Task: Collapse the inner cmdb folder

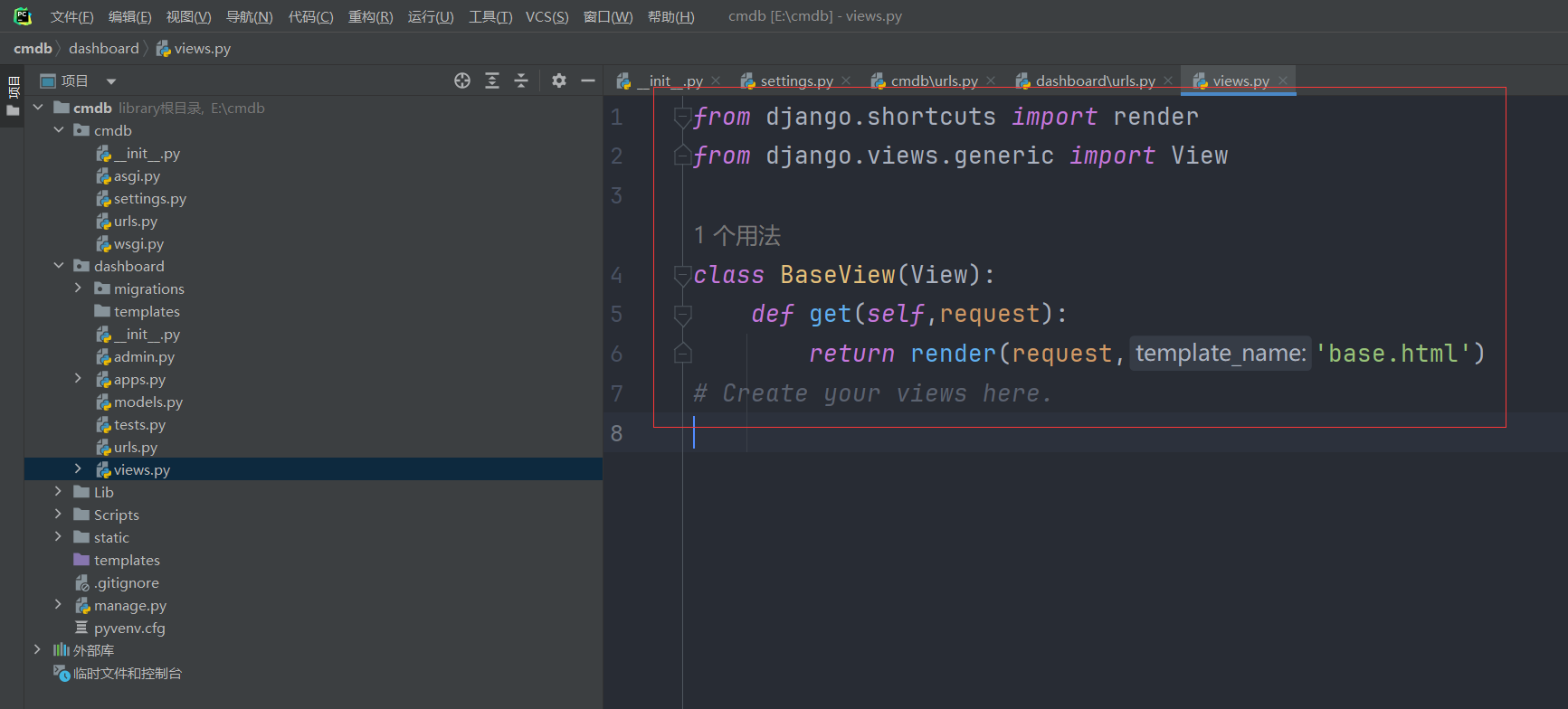Action: [x=59, y=130]
